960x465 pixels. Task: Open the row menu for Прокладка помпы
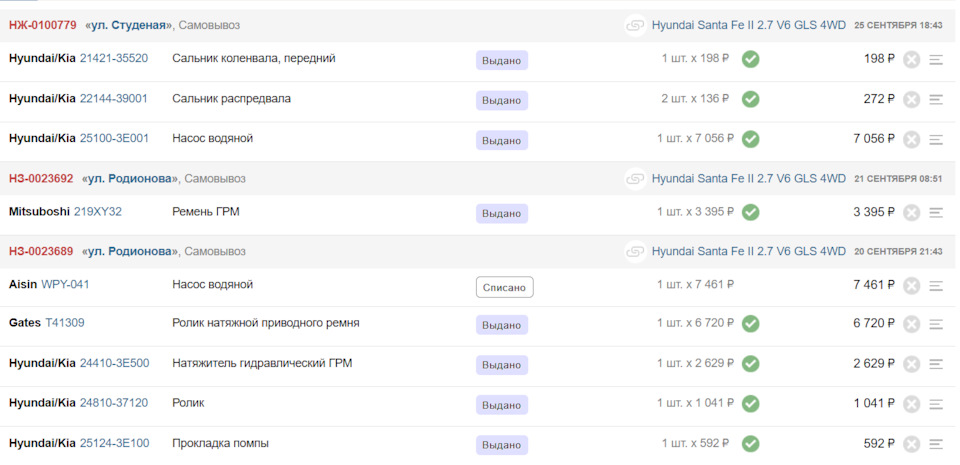point(936,444)
